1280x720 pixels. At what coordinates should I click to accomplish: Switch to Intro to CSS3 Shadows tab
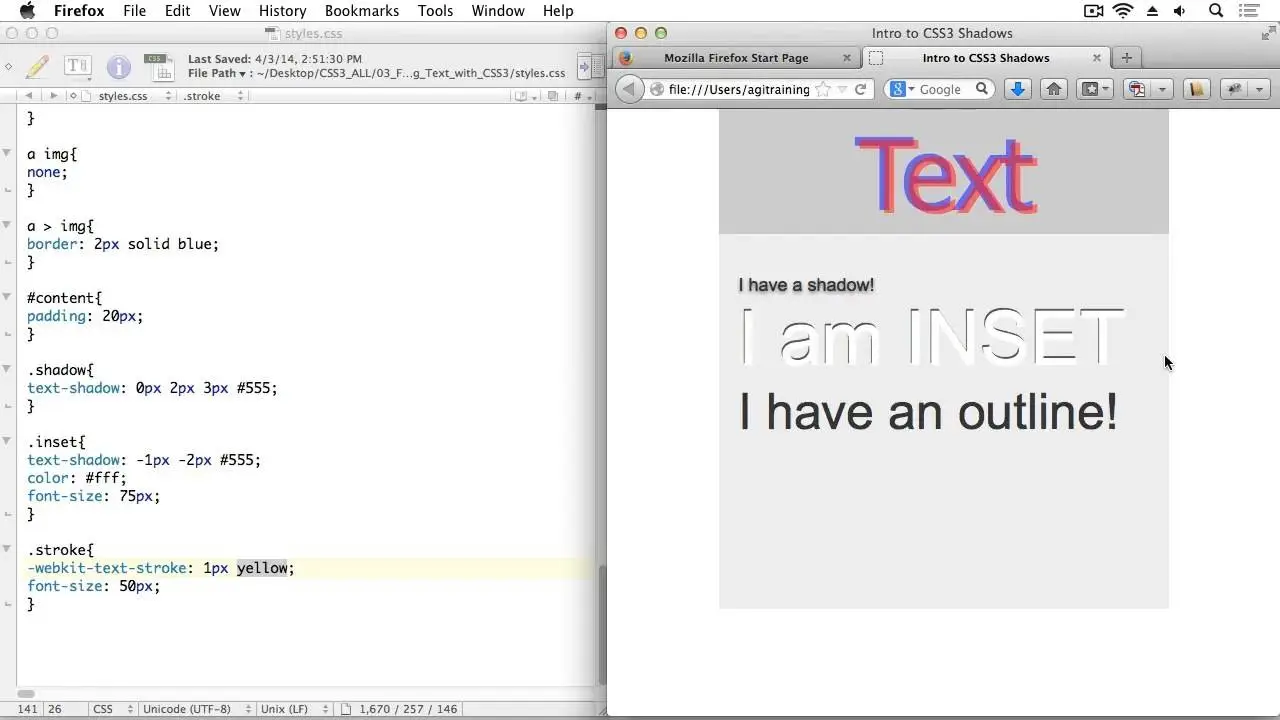pos(985,58)
